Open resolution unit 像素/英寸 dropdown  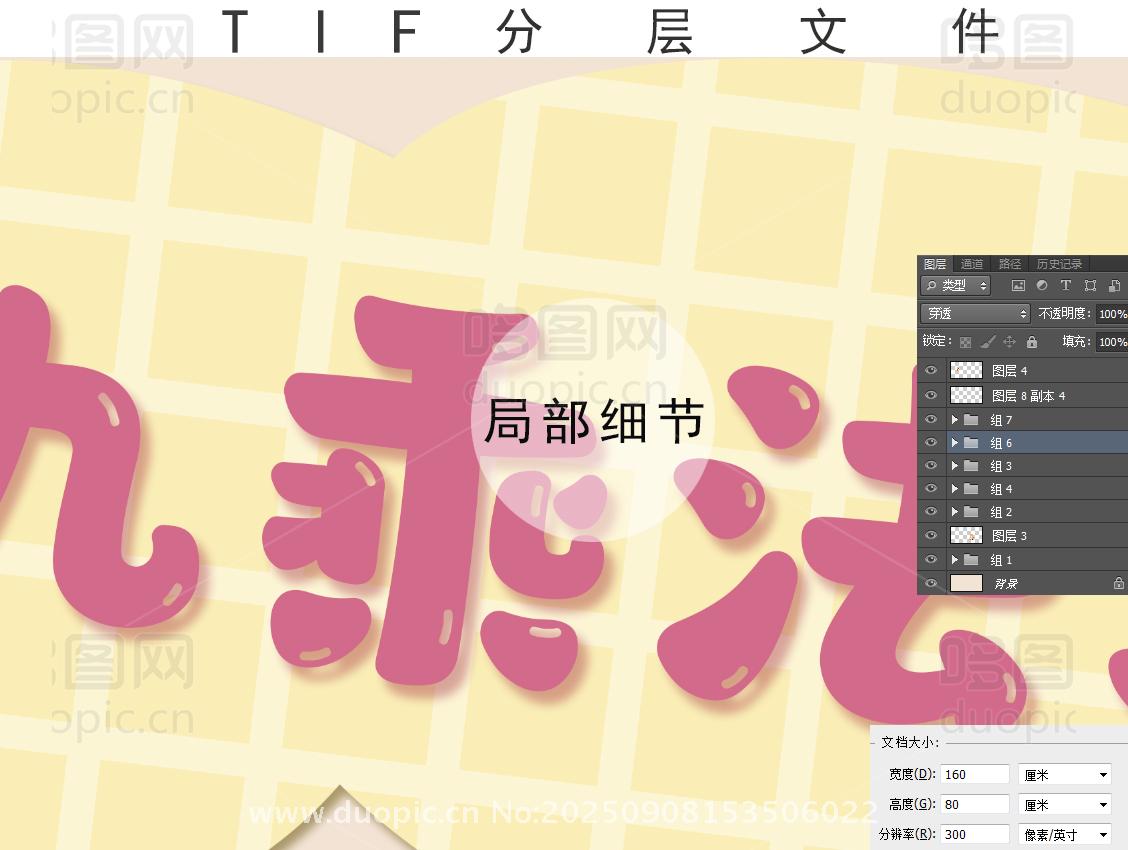tap(1065, 835)
